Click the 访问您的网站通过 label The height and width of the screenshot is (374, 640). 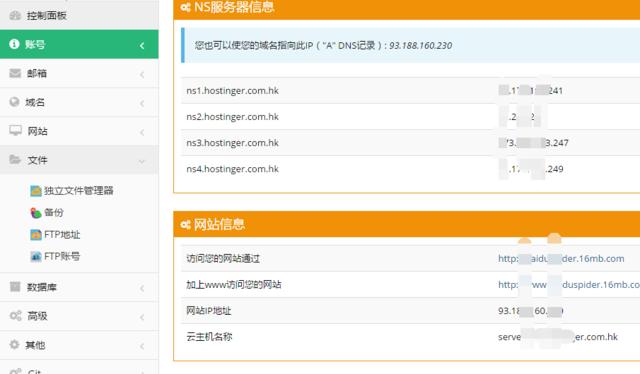click(223, 258)
